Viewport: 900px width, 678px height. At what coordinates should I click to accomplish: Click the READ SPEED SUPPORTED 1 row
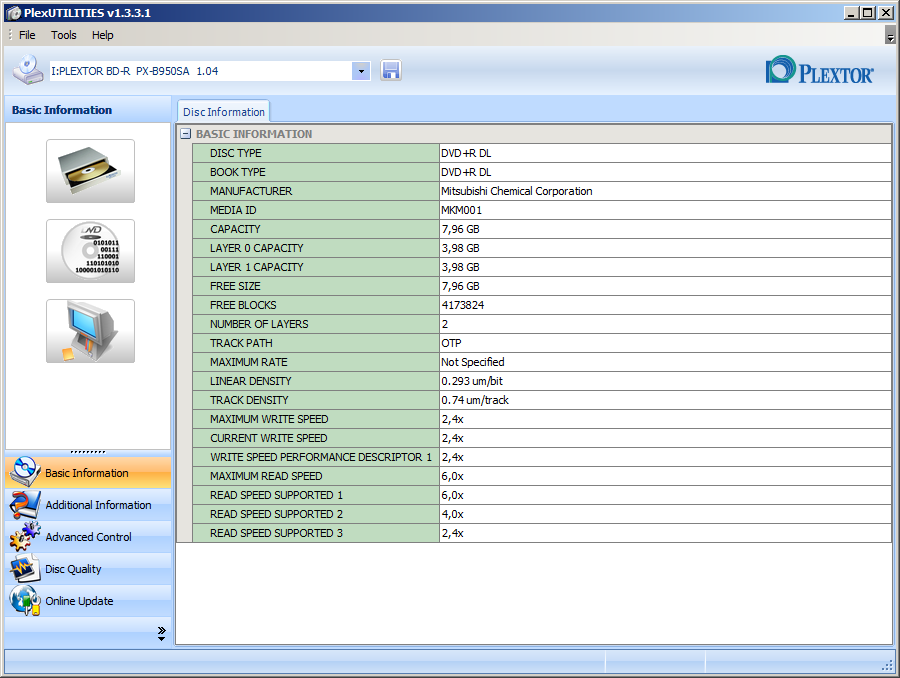(542, 495)
